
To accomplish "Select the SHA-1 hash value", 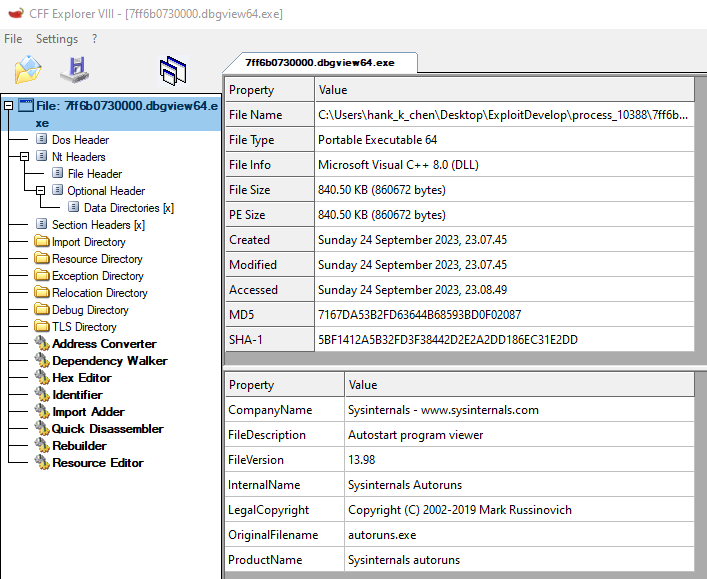I will coord(504,339).
